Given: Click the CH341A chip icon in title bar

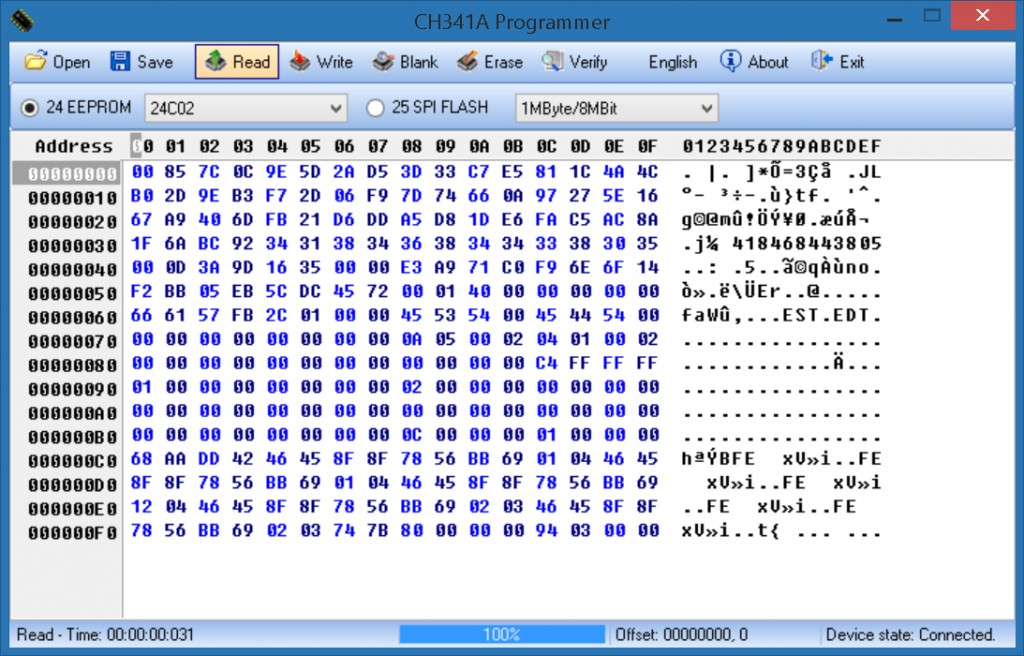Looking at the screenshot, I should pos(23,20).
